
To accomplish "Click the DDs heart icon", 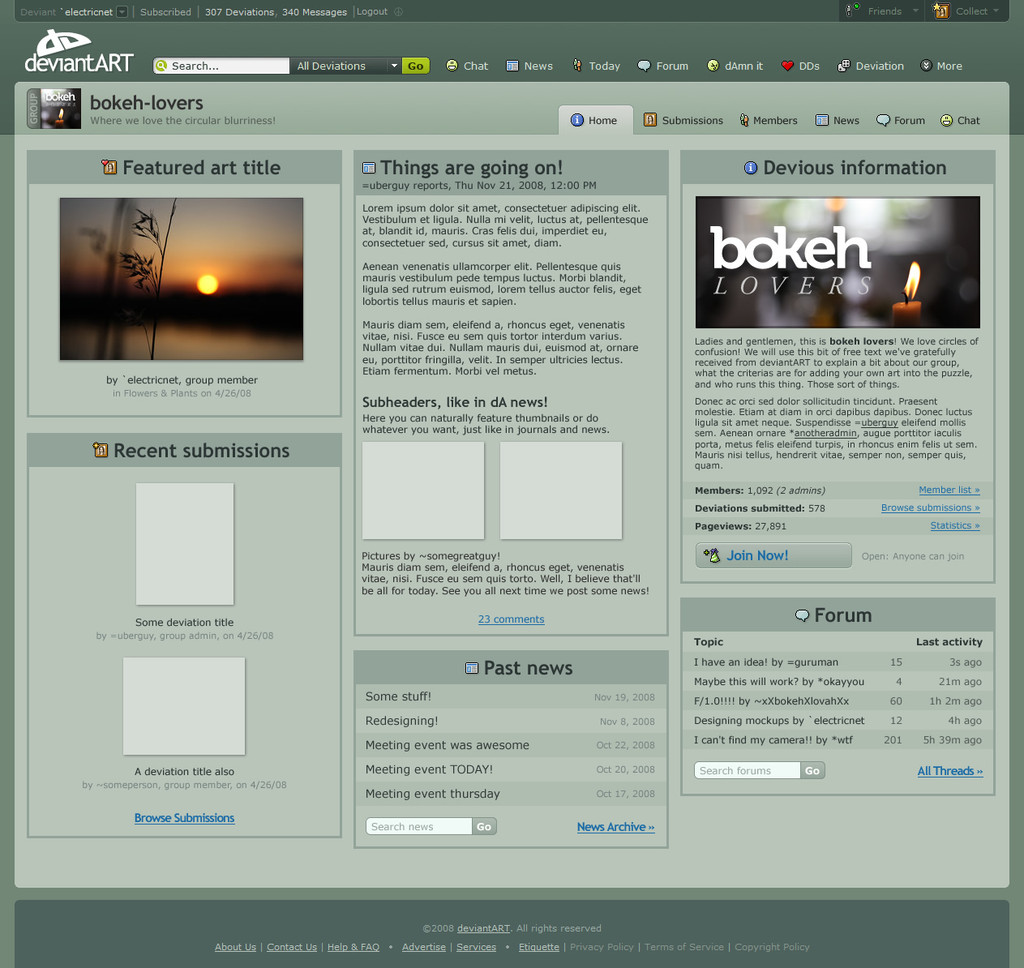I will click(788, 65).
